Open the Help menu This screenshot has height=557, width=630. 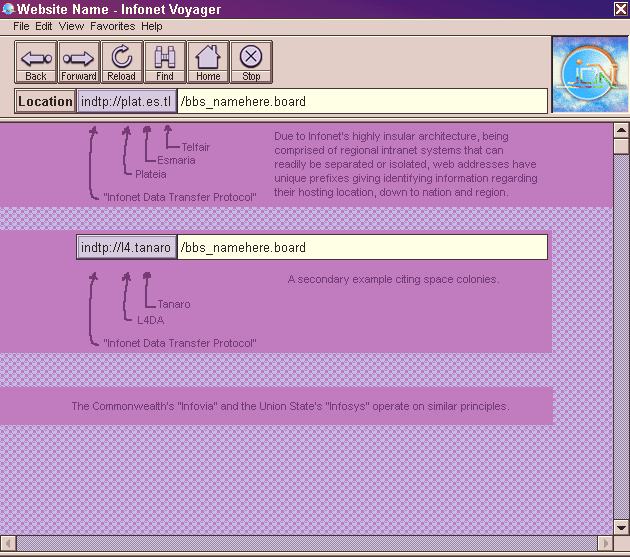coord(151,26)
